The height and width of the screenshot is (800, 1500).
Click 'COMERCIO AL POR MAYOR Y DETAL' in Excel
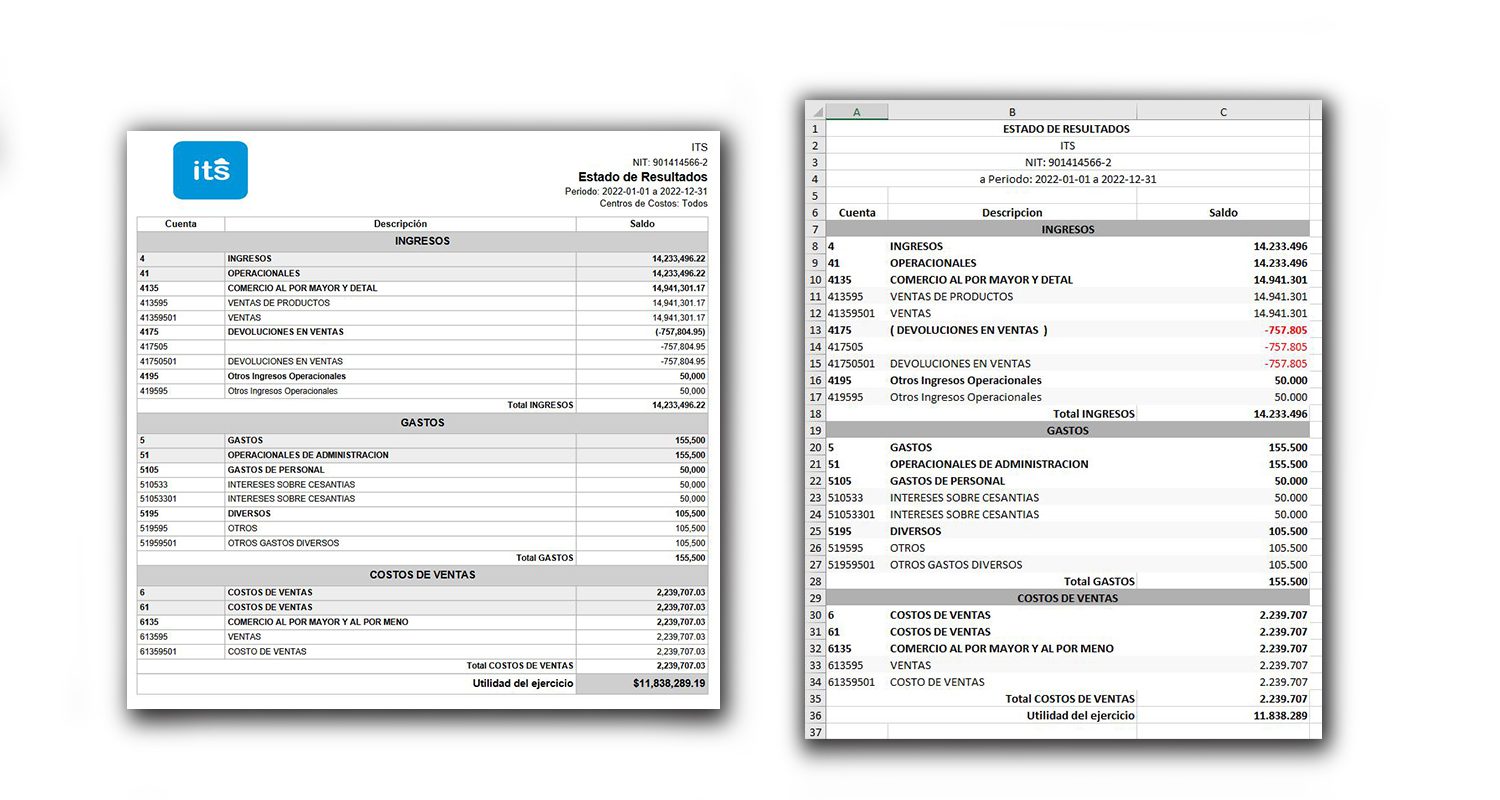981,280
